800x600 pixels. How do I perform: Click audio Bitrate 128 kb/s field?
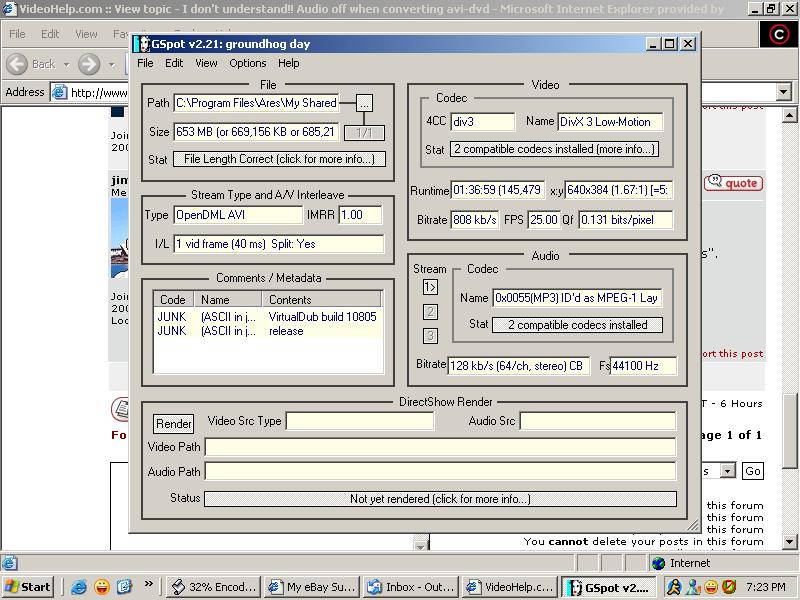point(518,366)
